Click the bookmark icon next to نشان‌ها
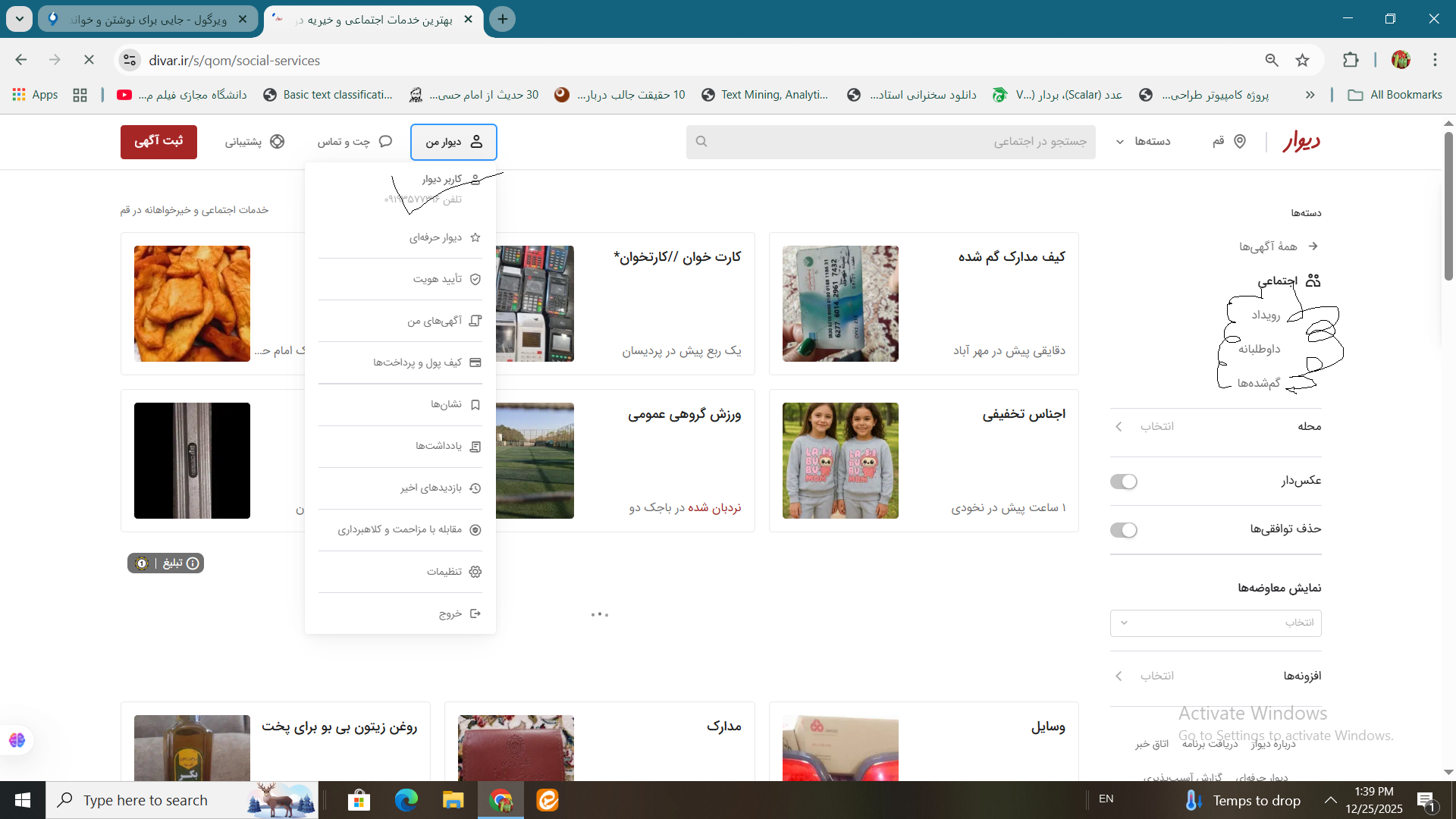The image size is (1456, 819). pyautogui.click(x=475, y=404)
